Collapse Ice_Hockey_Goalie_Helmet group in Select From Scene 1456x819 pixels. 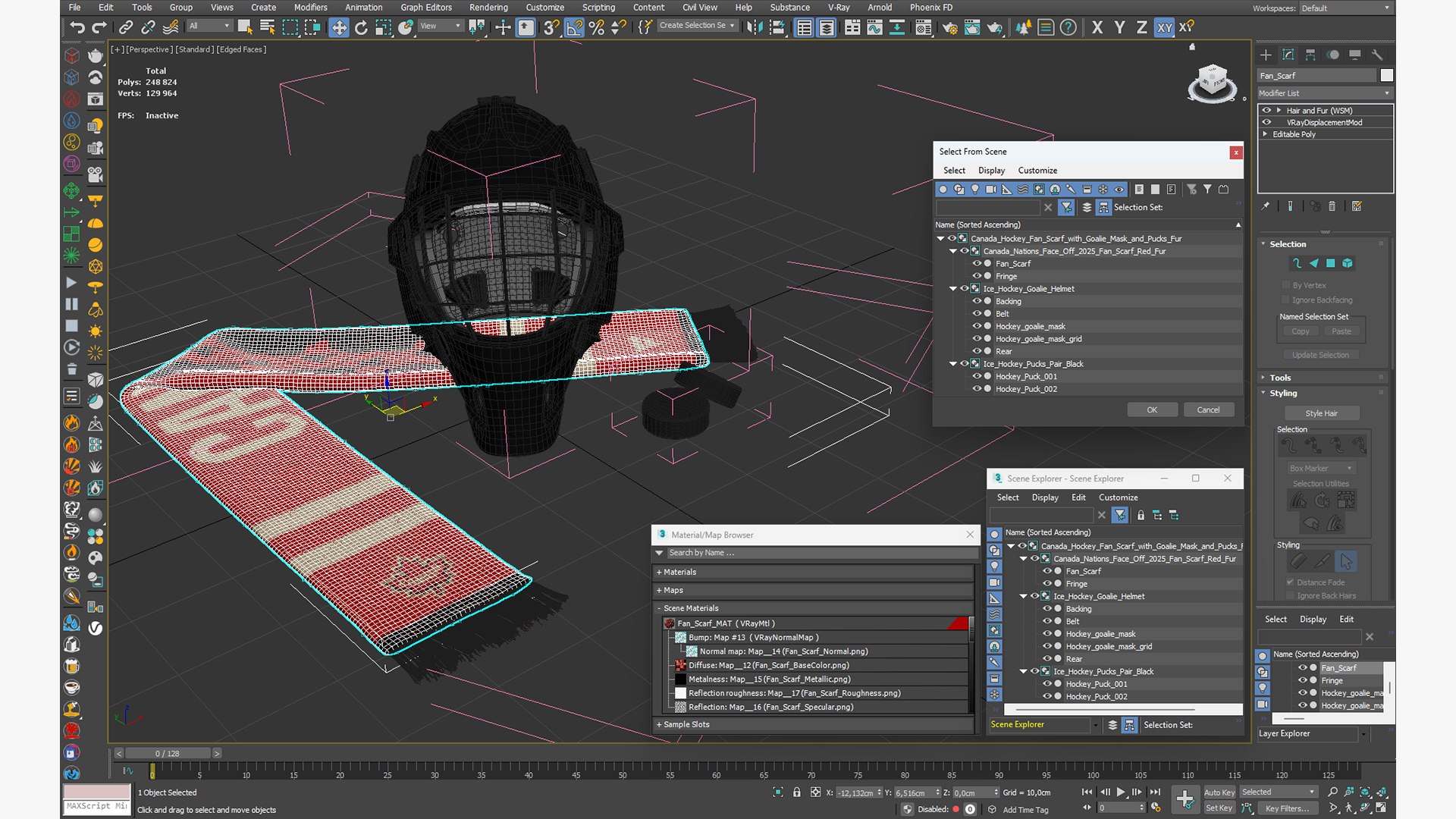click(953, 289)
